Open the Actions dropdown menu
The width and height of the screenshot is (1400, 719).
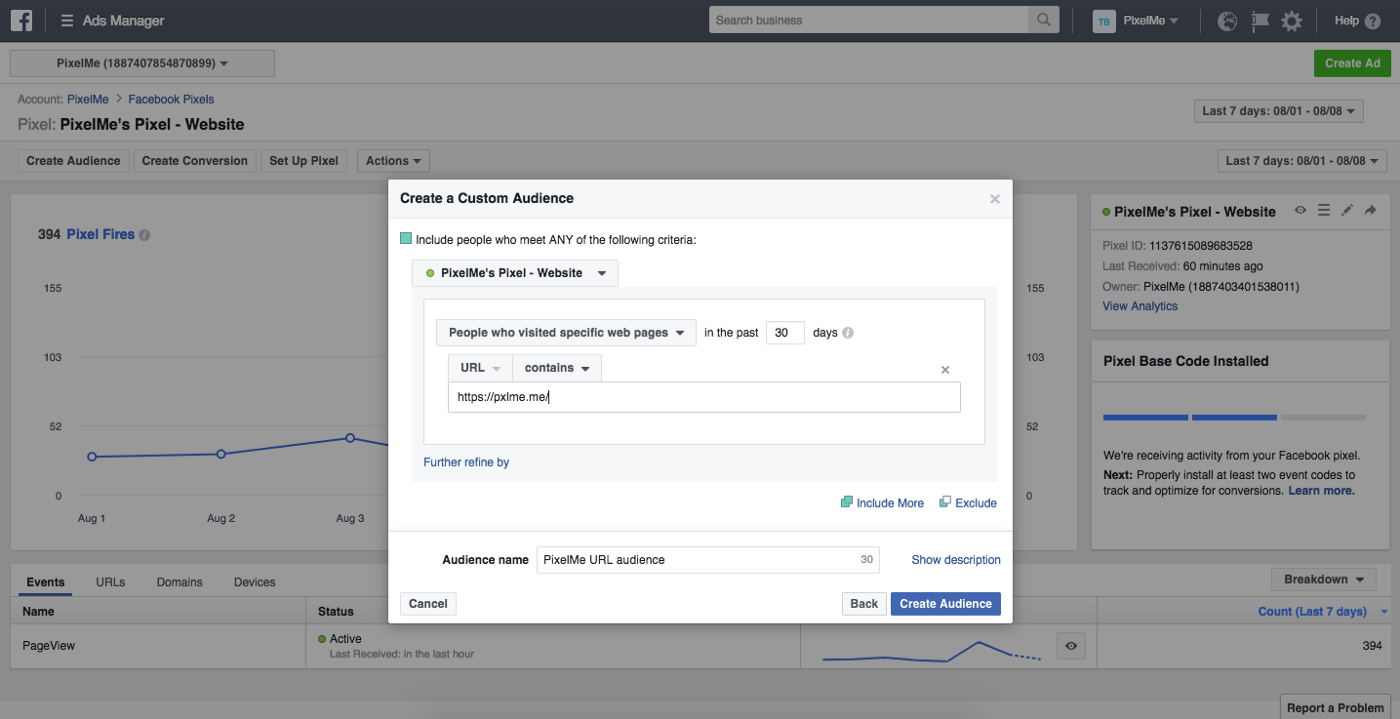[394, 161]
